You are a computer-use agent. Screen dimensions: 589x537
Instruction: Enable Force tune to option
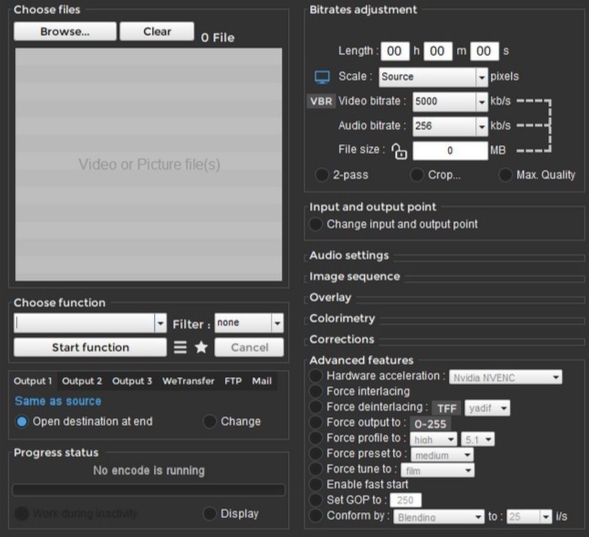click(315, 469)
